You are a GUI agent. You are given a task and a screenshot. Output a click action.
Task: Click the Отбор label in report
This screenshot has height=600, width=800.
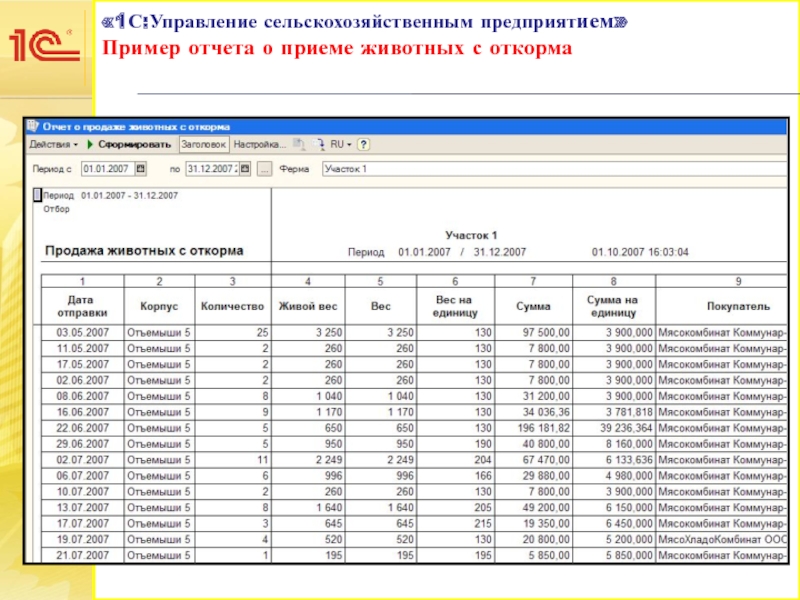56,209
